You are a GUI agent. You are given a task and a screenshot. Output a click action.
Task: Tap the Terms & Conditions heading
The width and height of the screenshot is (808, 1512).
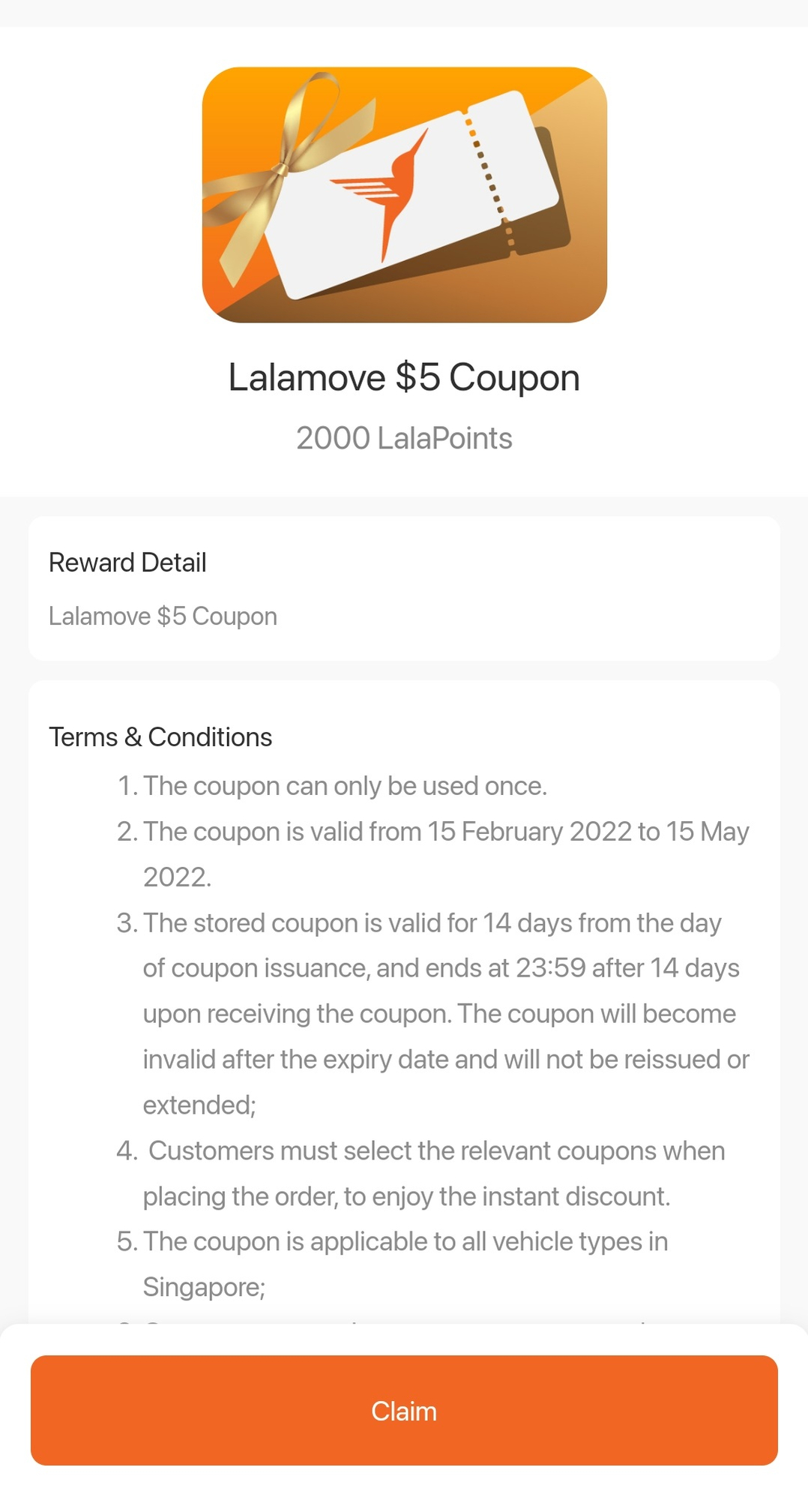click(160, 737)
